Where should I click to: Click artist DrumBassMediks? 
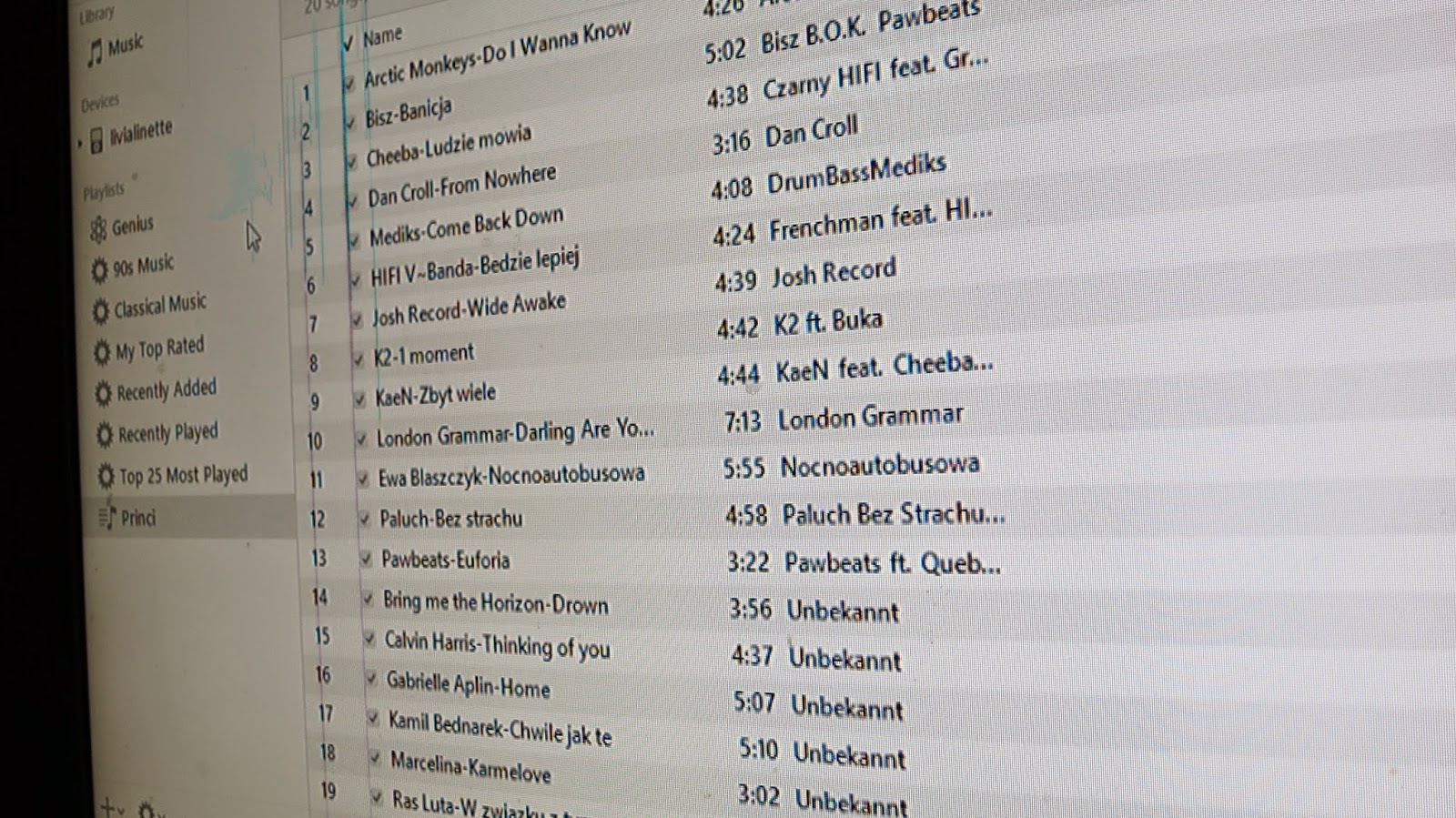tap(856, 174)
